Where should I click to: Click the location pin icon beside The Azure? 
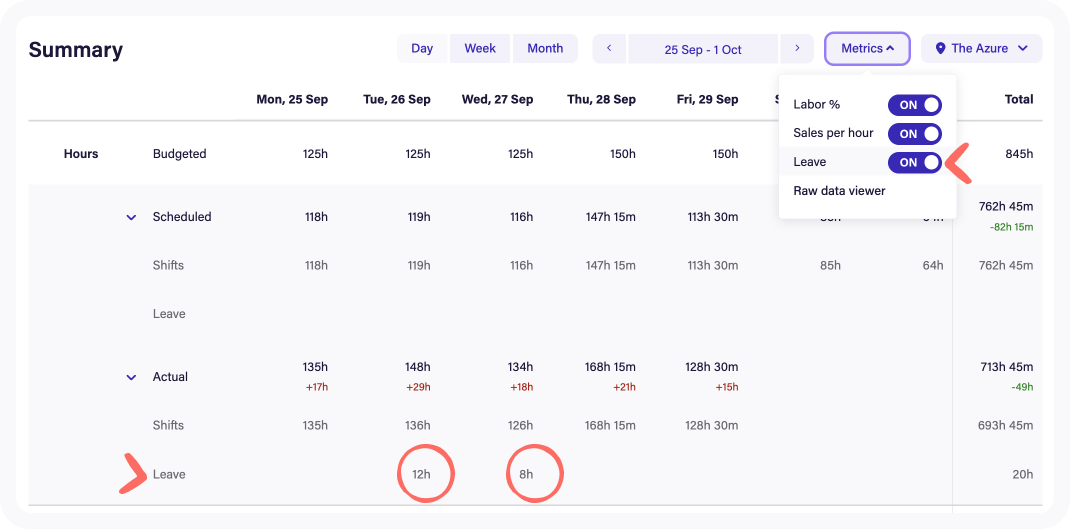click(x=939, y=49)
